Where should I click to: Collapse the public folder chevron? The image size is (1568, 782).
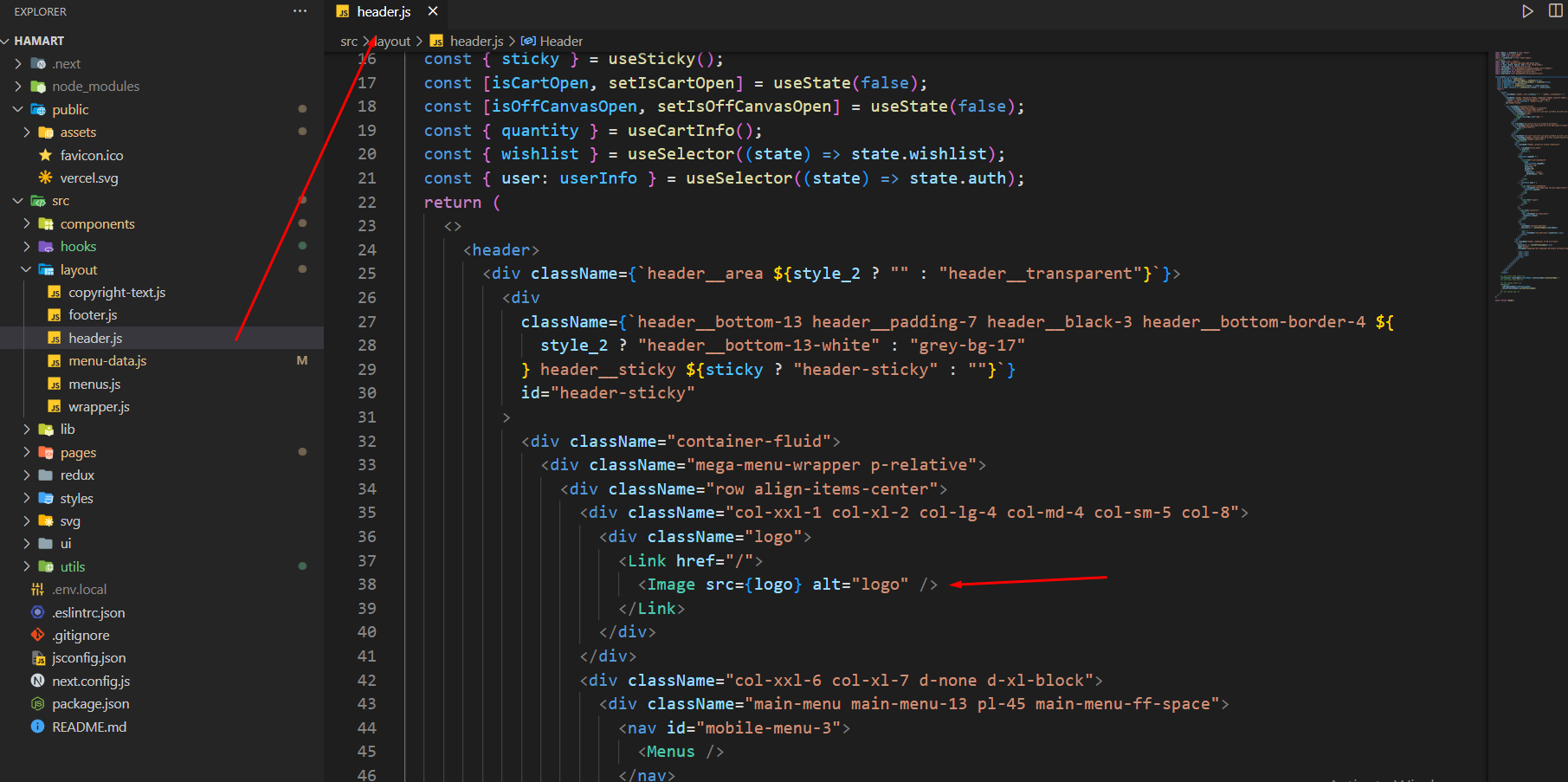click(x=18, y=109)
